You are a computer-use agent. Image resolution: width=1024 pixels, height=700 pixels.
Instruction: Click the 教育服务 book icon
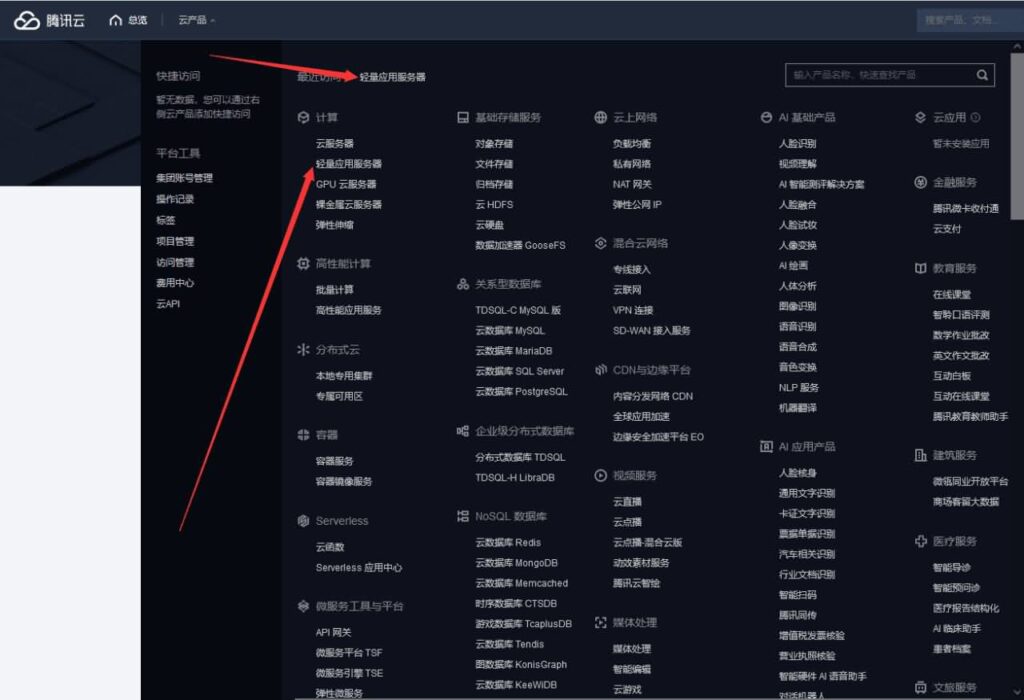tap(920, 268)
